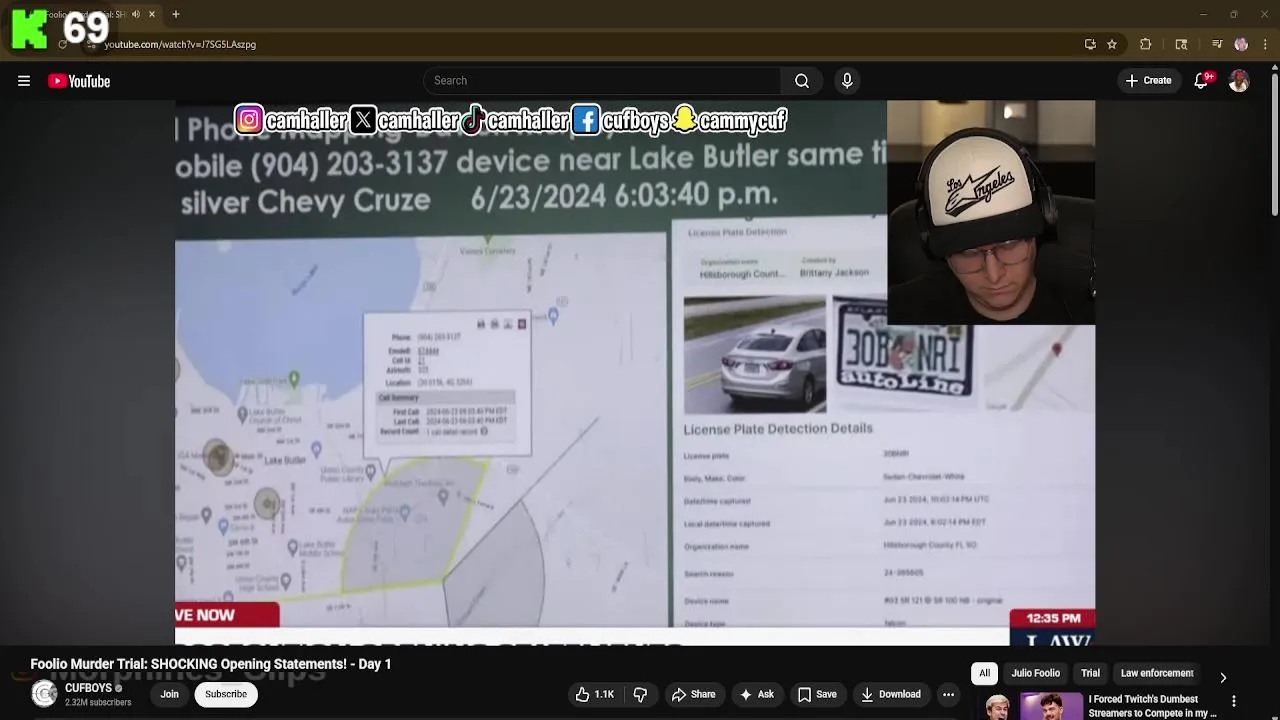
Task: Open a new browser tab
Action: point(175,14)
